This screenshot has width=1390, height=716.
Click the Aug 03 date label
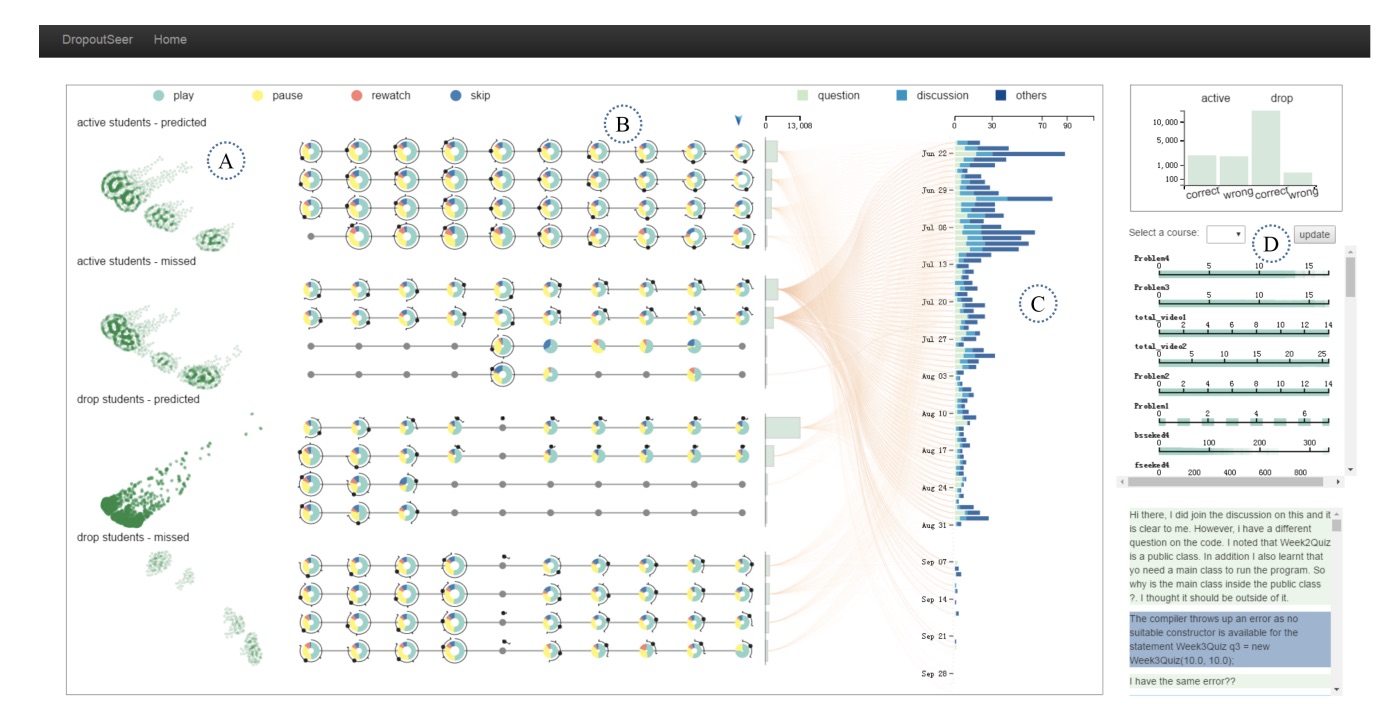934,376
